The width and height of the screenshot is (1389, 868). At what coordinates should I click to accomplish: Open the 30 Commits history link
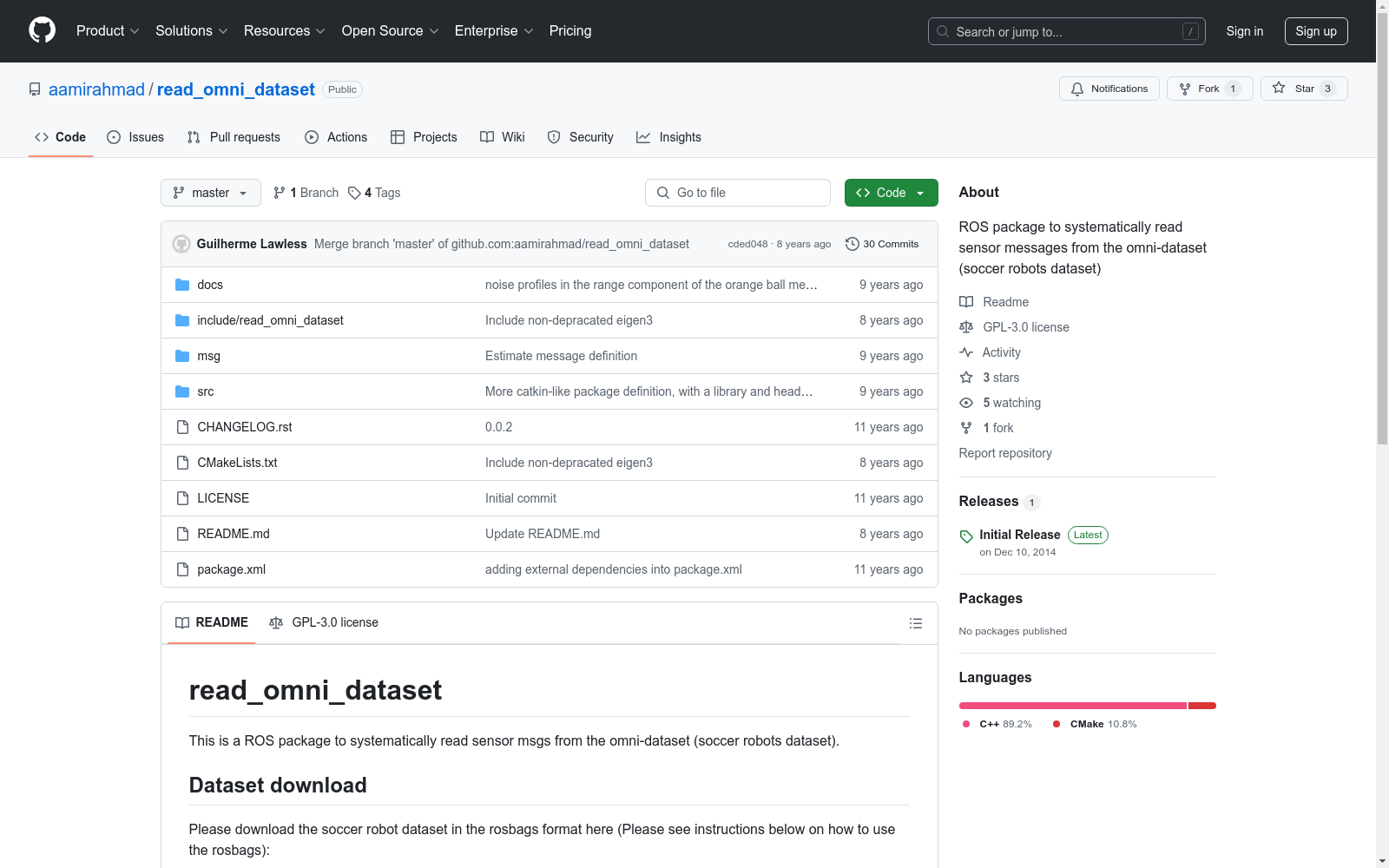point(882,244)
